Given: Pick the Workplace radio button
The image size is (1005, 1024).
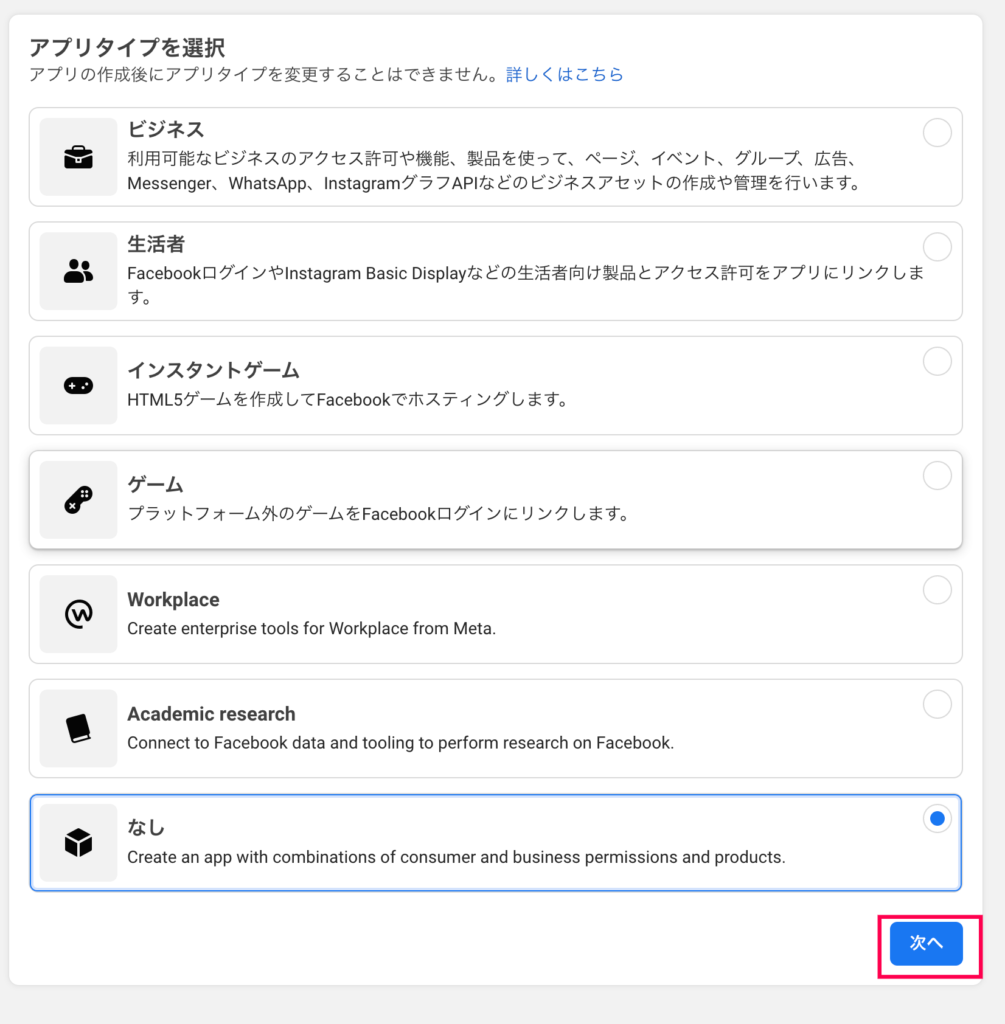Looking at the screenshot, I should tap(937, 590).
